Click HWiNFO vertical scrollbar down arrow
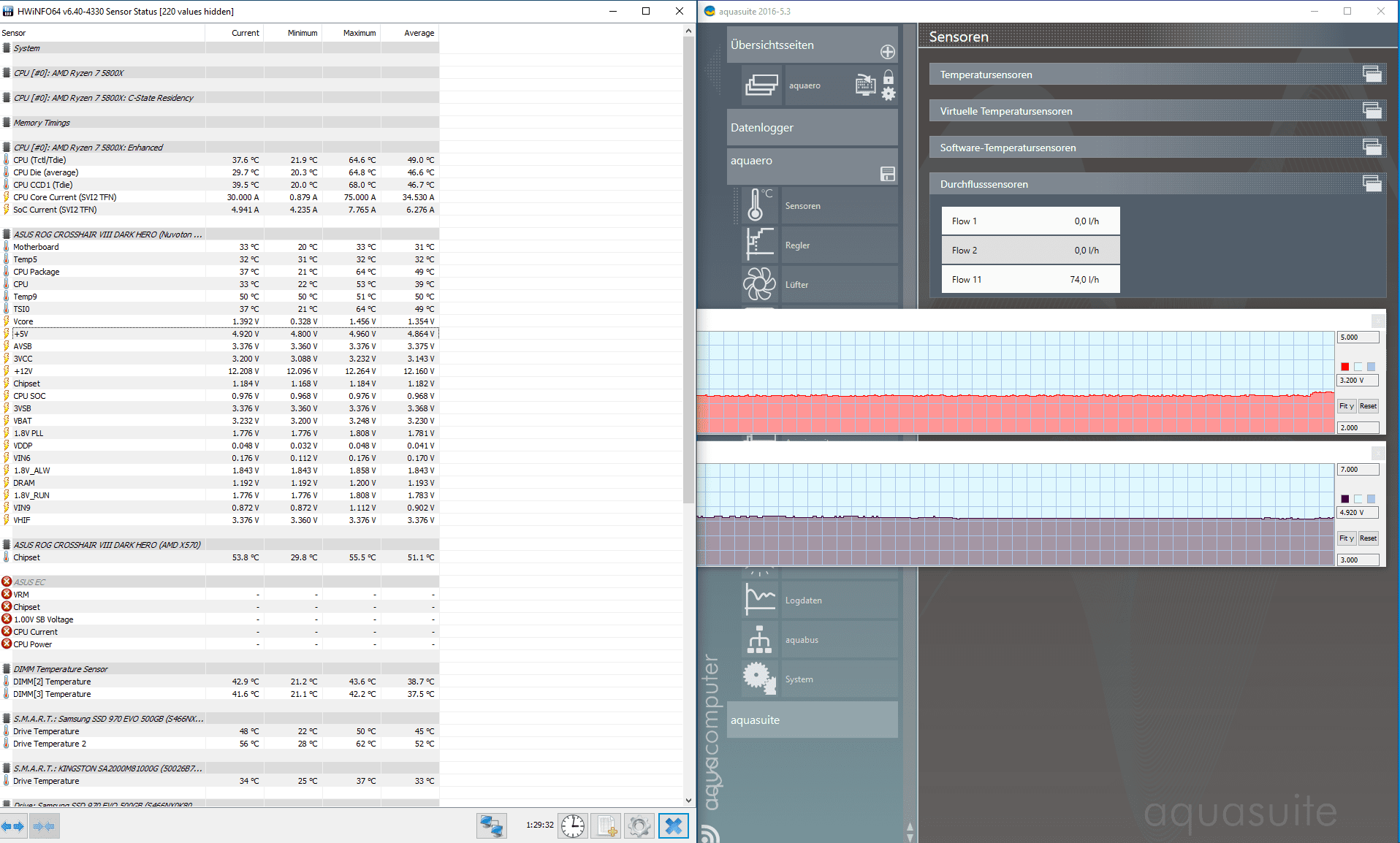 pyautogui.click(x=688, y=801)
